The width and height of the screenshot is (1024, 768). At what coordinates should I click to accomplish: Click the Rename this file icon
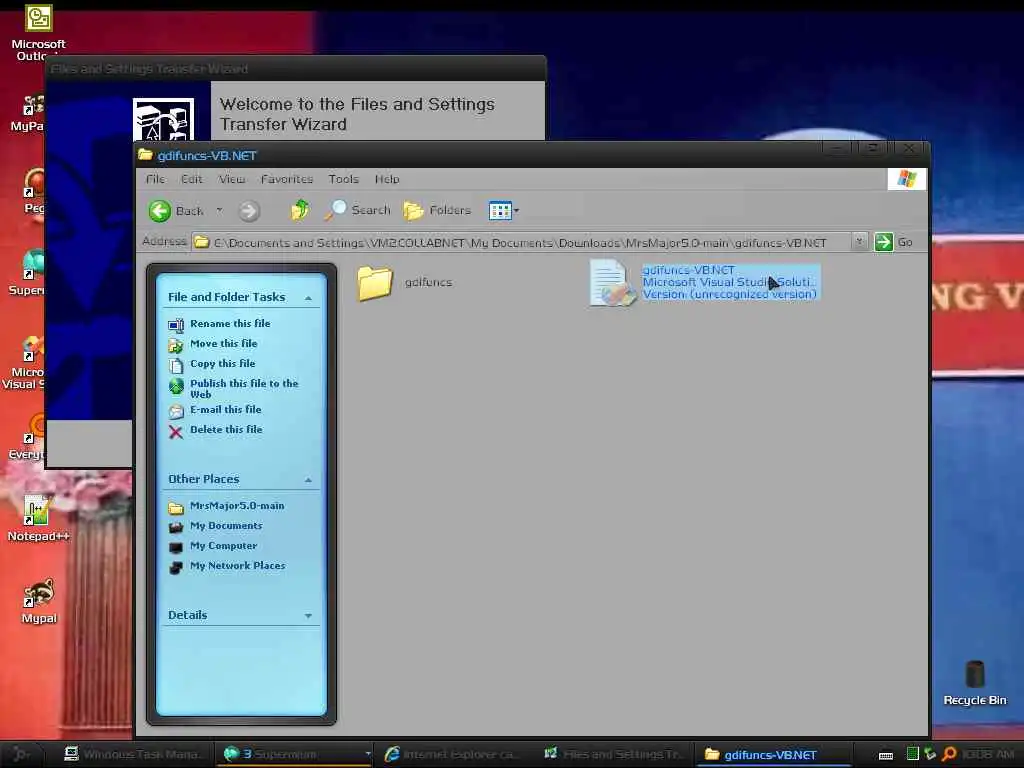(176, 325)
